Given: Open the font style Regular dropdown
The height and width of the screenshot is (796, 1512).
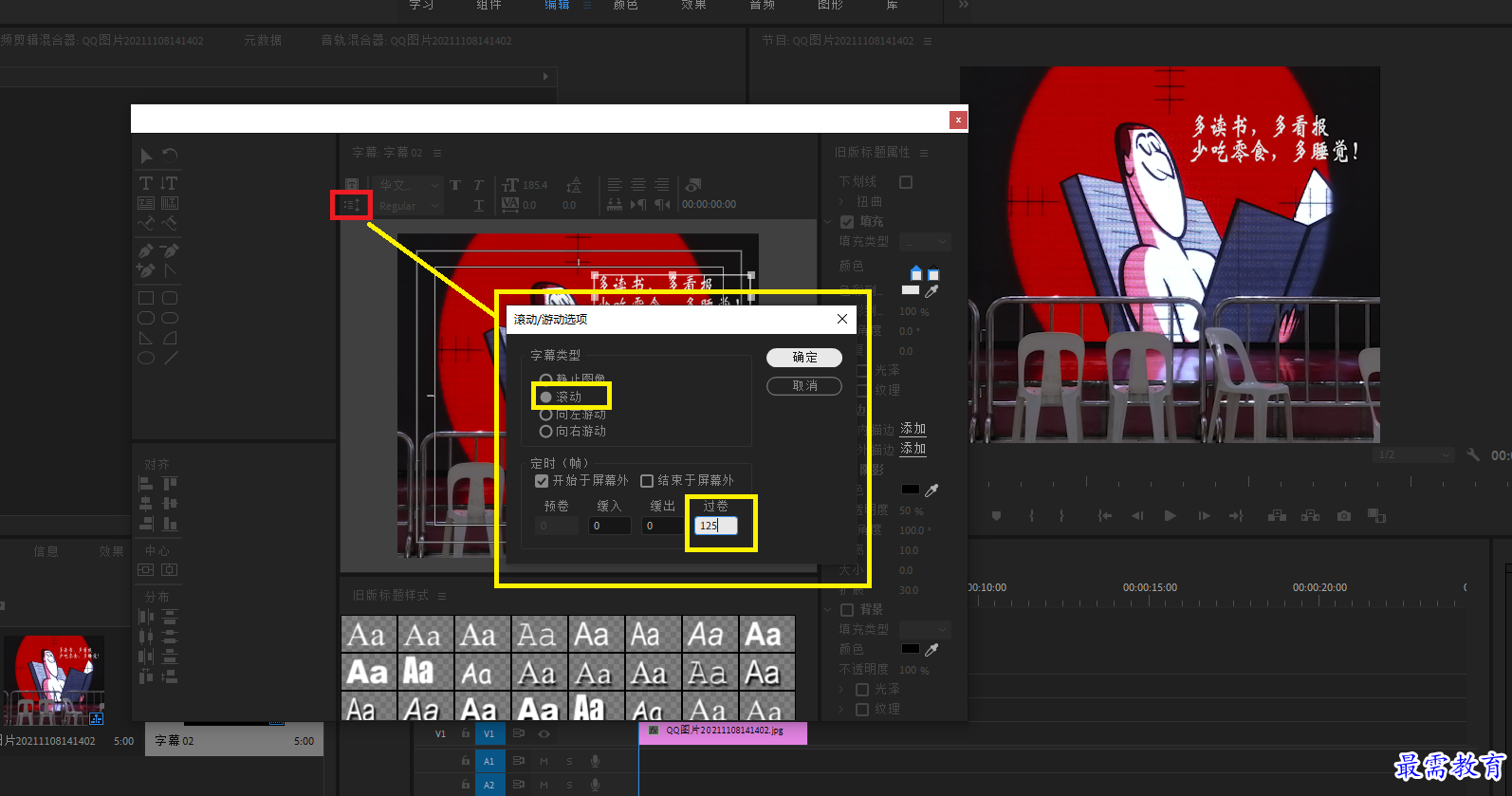Looking at the screenshot, I should (x=409, y=206).
